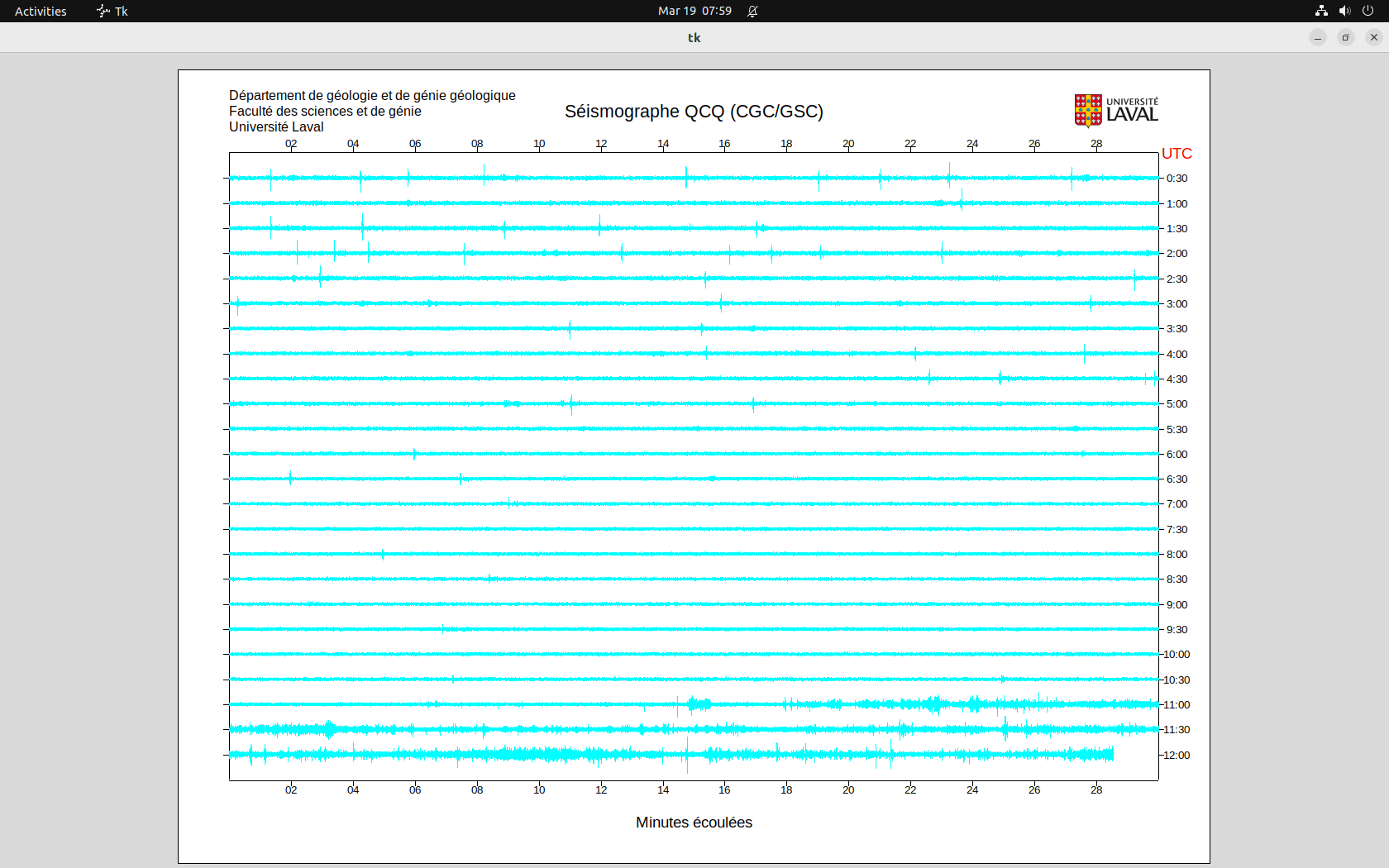The image size is (1389, 868).
Task: Click the Minutes écoulées axis label
Action: (694, 823)
